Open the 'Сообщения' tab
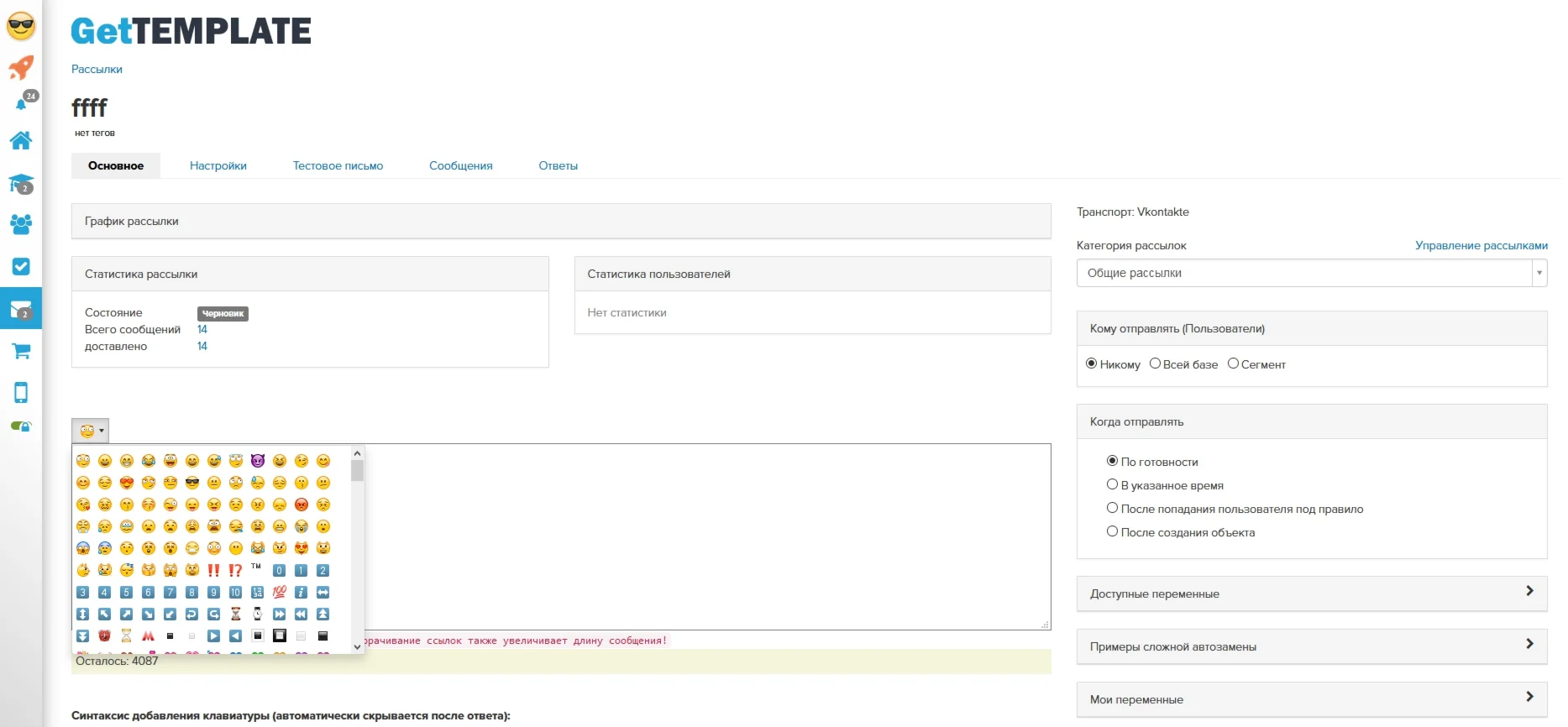Image resolution: width=1568 pixels, height=727 pixels. [x=461, y=165]
